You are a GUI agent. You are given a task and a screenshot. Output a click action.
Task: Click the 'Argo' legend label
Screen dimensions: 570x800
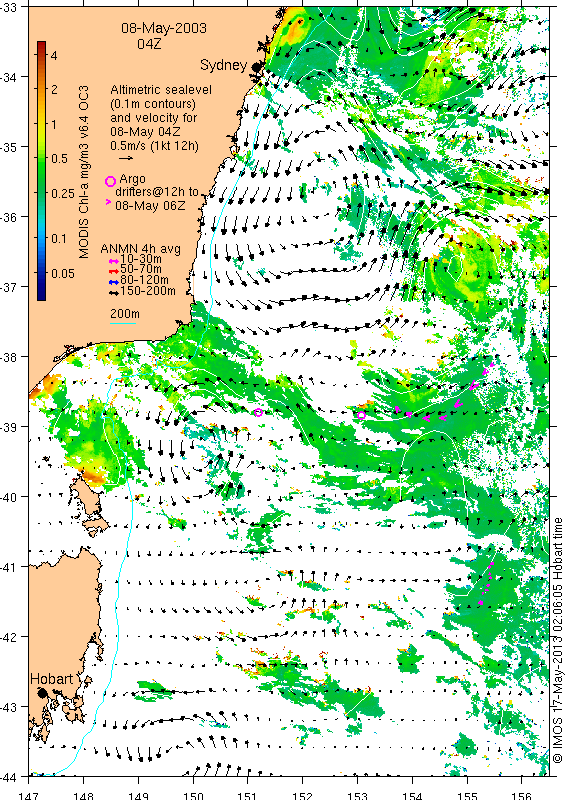click(x=133, y=180)
